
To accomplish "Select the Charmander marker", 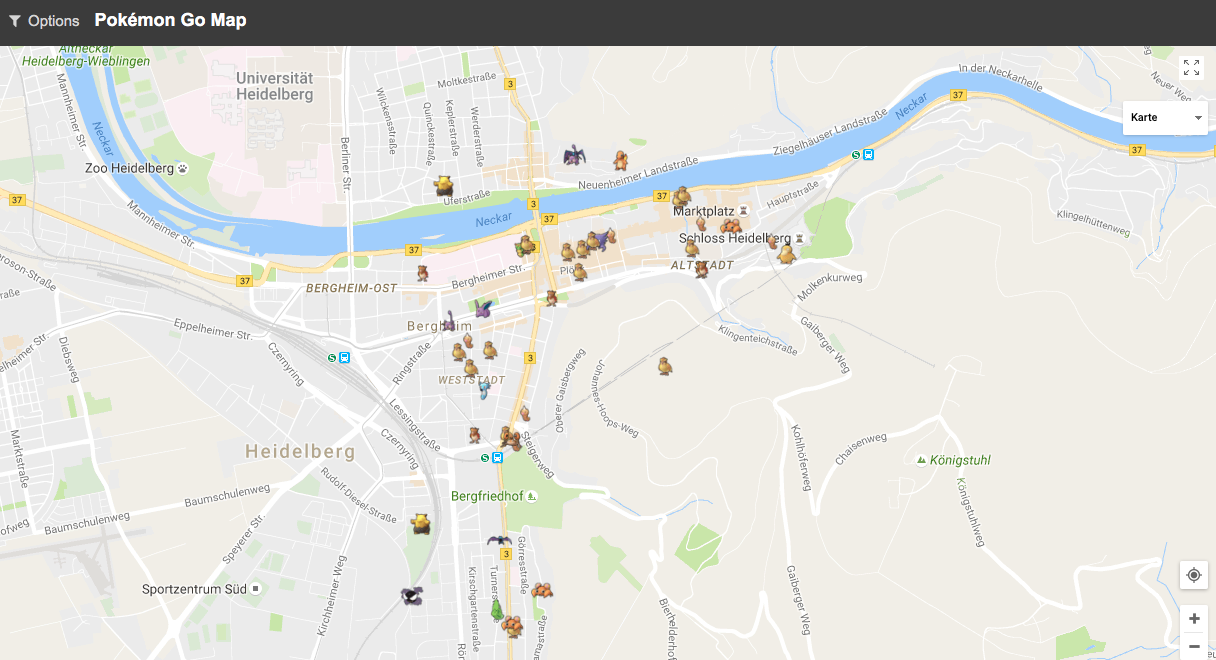I will [620, 160].
